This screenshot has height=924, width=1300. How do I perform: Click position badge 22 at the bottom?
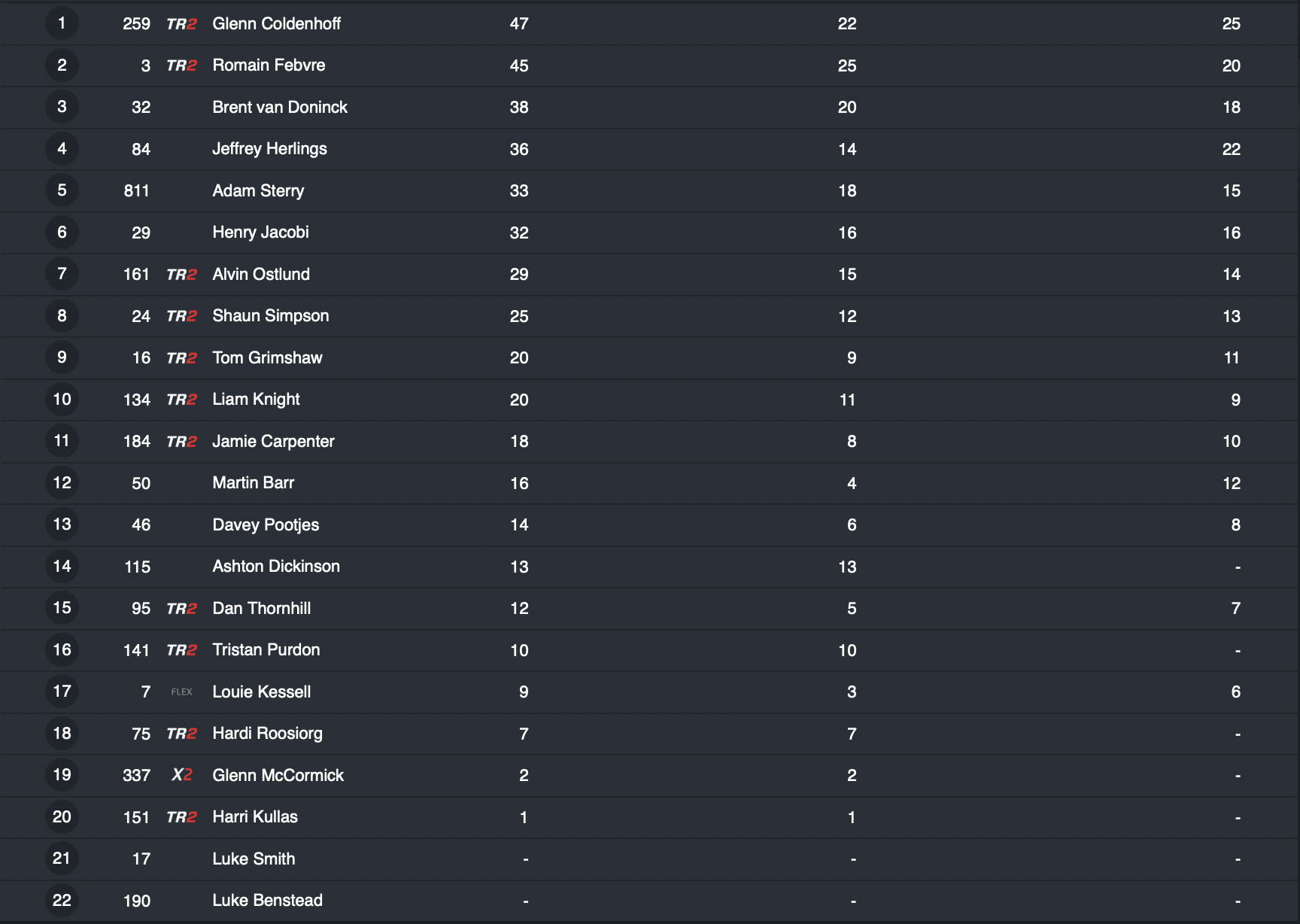click(62, 900)
